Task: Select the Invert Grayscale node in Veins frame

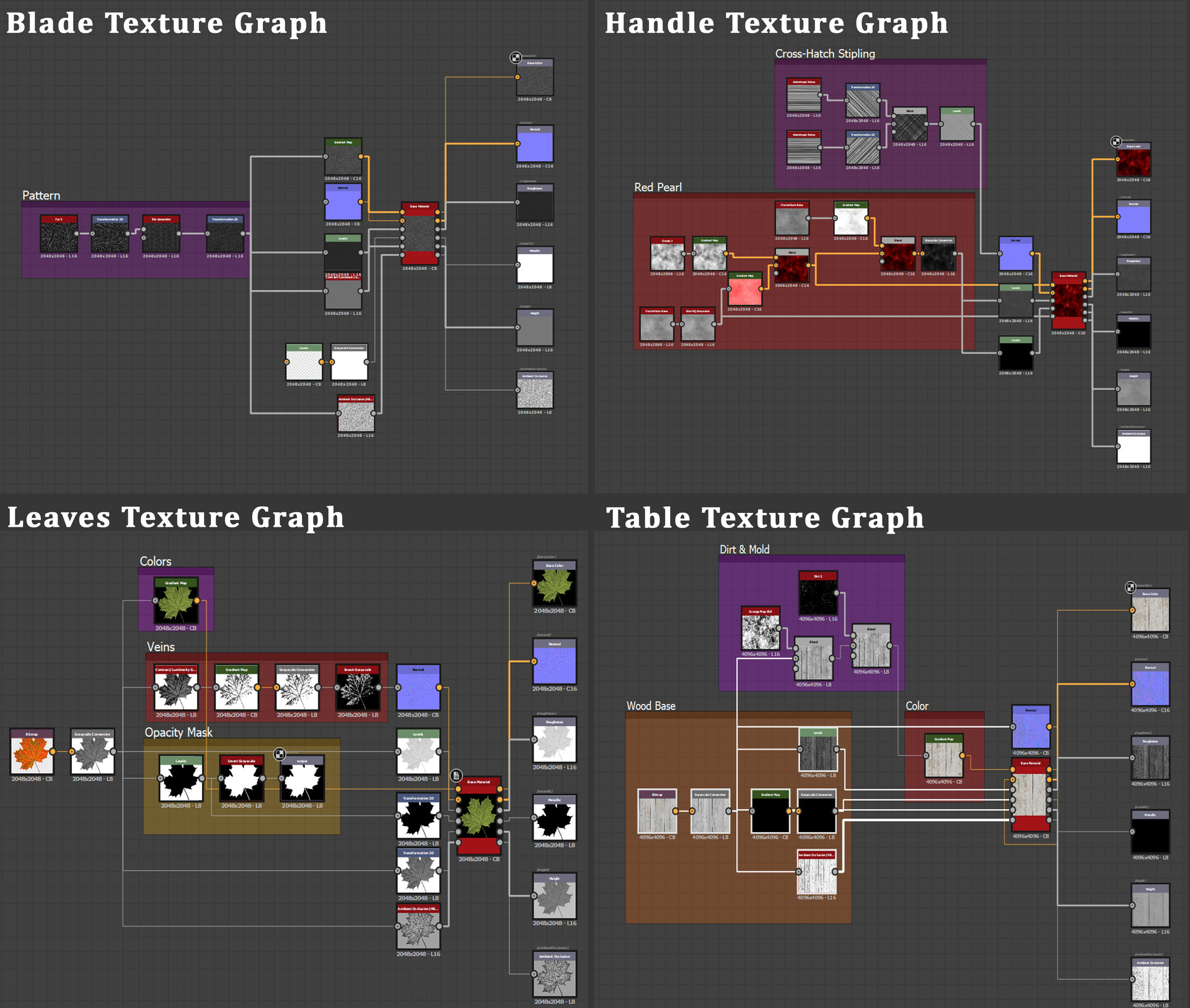Action: 358,691
